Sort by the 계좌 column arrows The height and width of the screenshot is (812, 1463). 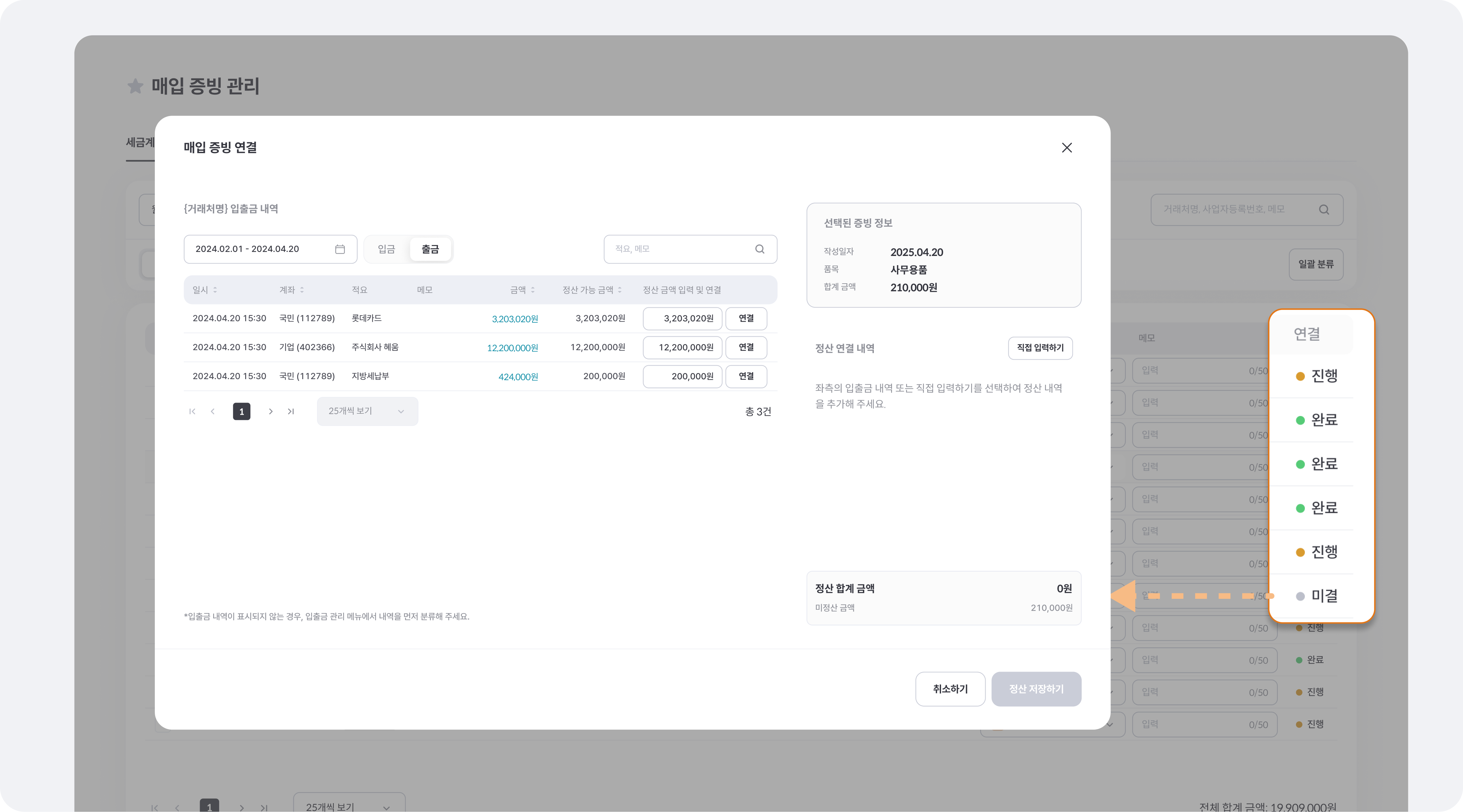coord(301,290)
